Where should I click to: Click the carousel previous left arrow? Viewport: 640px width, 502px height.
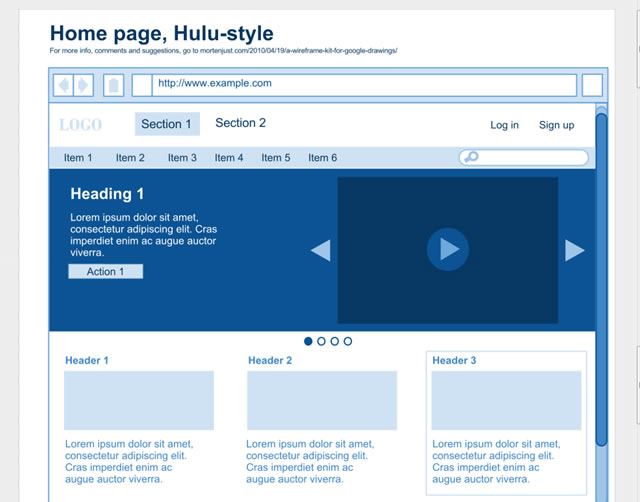coord(321,250)
